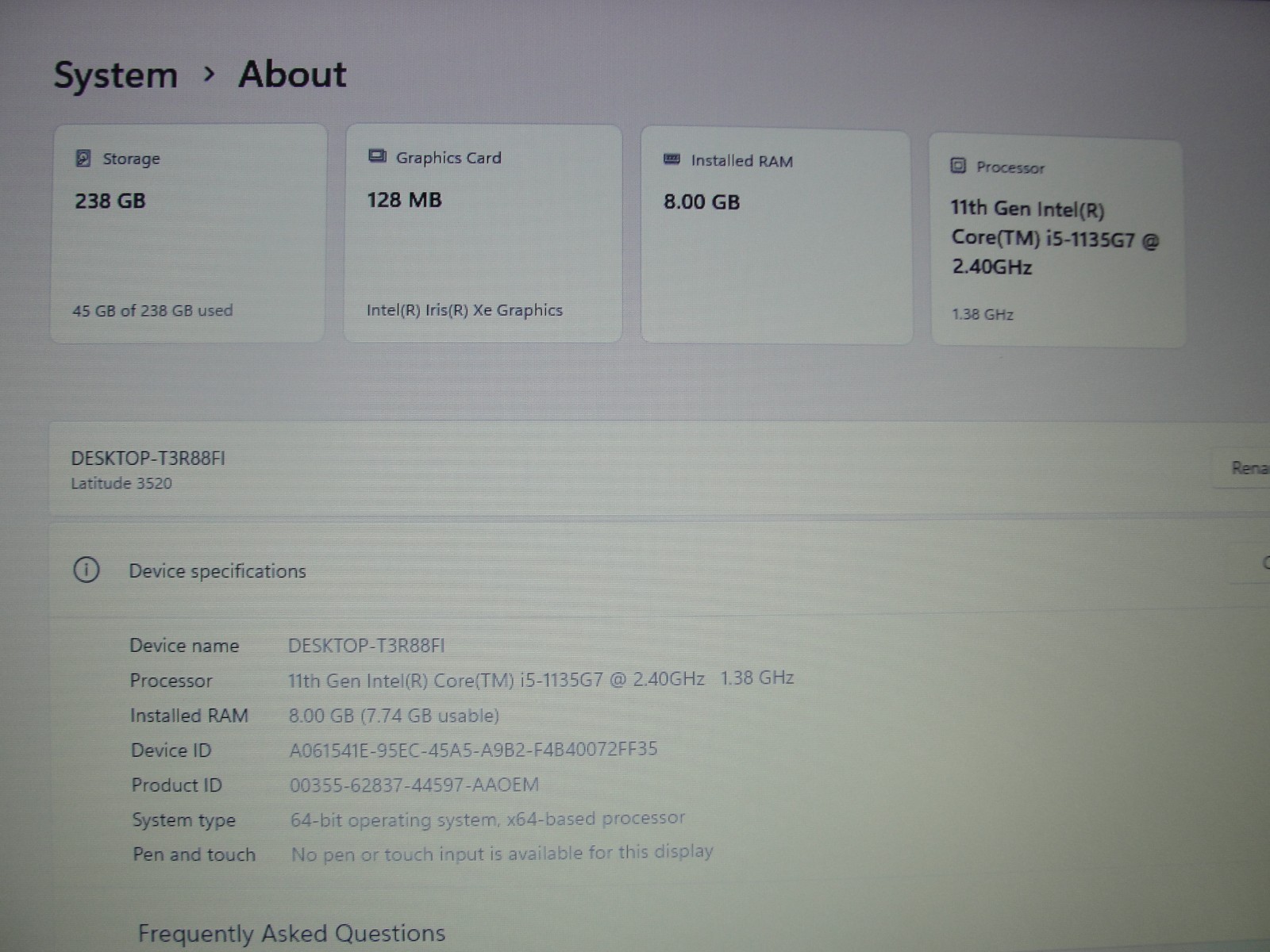The width and height of the screenshot is (1270, 952).
Task: Select the Product ID 00355-62837-44597-AAOEM
Action: 414,785
